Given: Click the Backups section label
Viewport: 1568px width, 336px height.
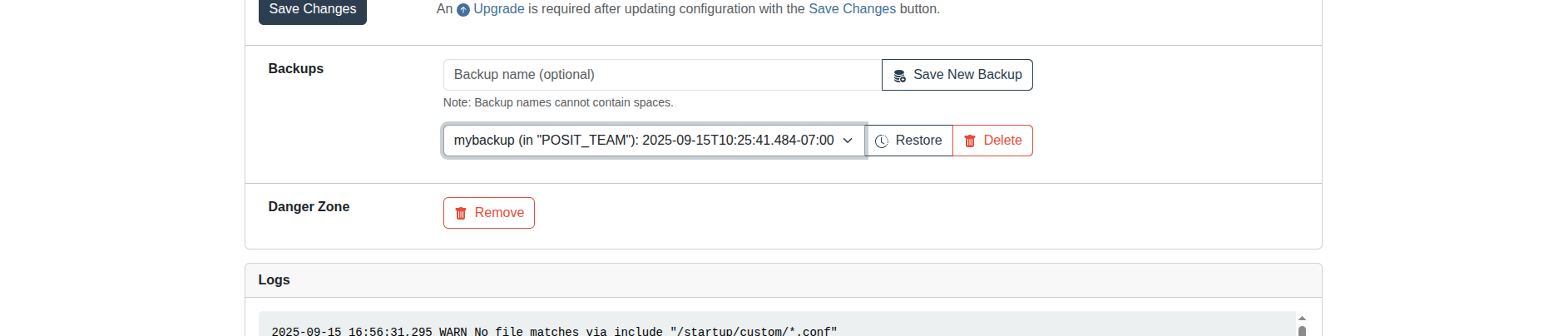Looking at the screenshot, I should (295, 69).
